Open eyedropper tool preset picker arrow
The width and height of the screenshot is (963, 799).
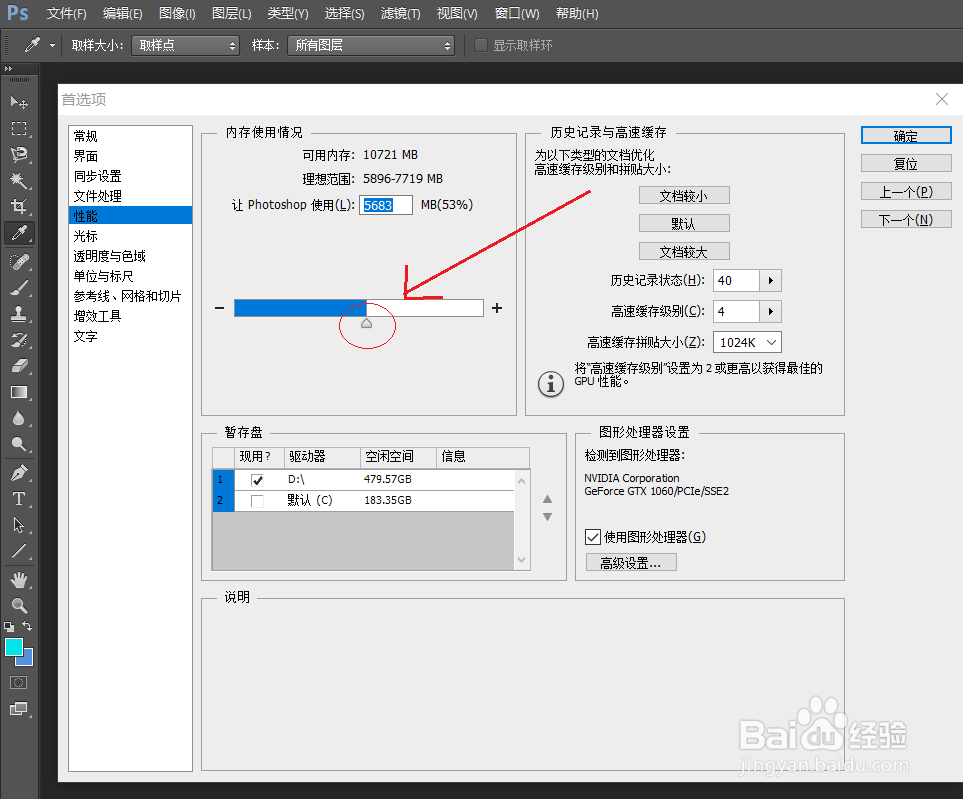(52, 45)
